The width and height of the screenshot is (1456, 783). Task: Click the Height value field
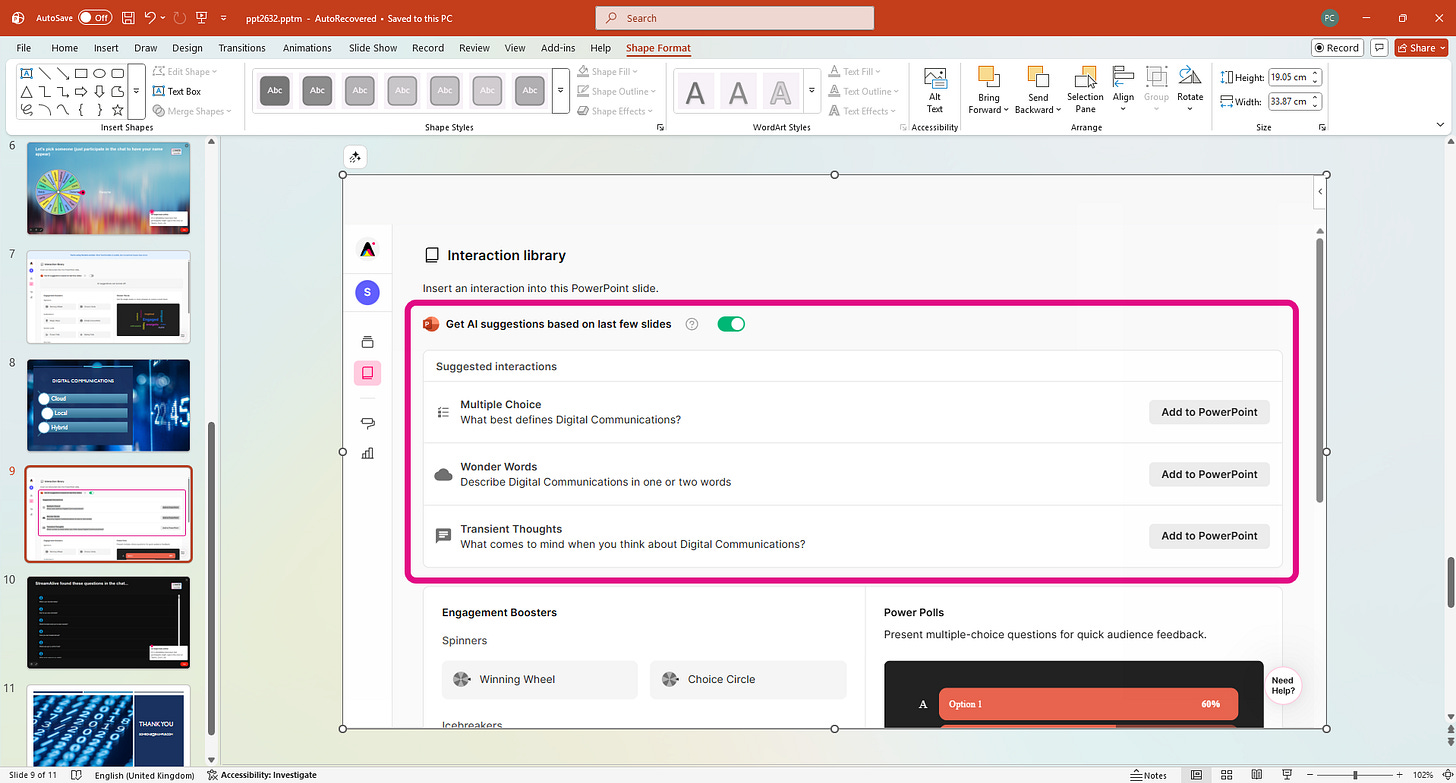point(1287,77)
